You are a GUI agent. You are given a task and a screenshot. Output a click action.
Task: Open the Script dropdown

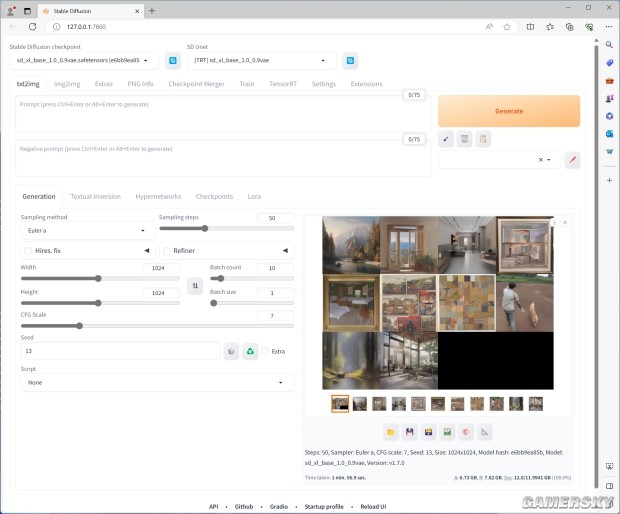pyautogui.click(x=157, y=382)
